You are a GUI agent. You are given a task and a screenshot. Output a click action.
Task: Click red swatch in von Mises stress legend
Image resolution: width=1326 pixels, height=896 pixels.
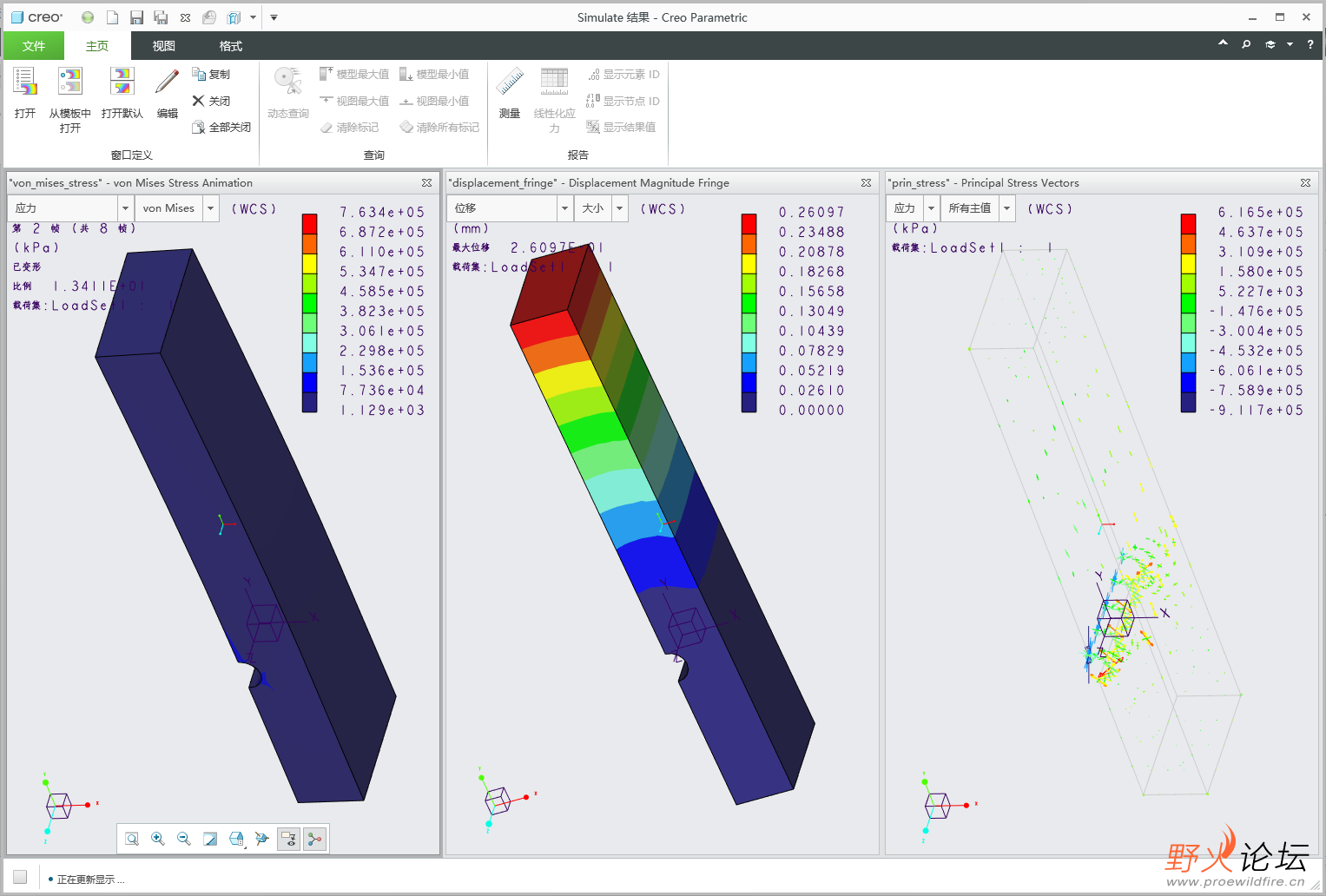[310, 223]
